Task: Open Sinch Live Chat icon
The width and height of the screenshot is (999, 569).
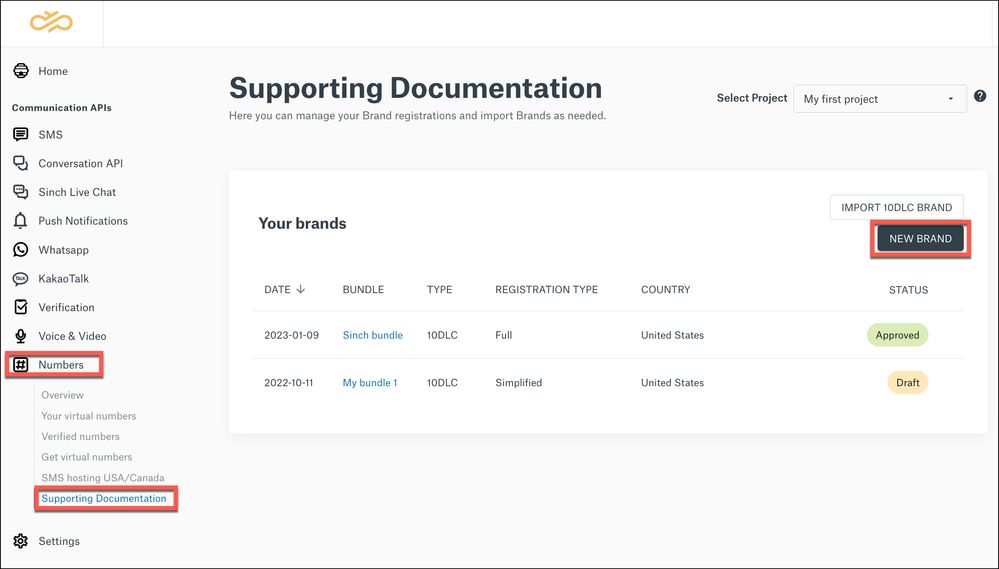Action: pos(20,192)
